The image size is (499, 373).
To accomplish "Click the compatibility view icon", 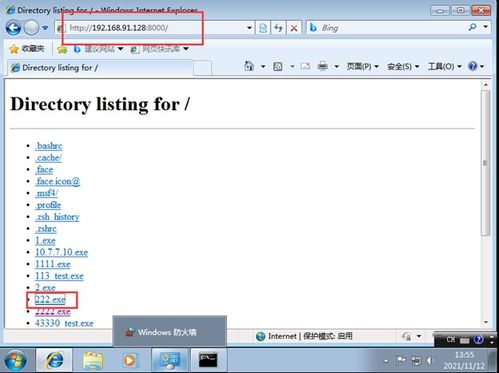I will (x=263, y=28).
